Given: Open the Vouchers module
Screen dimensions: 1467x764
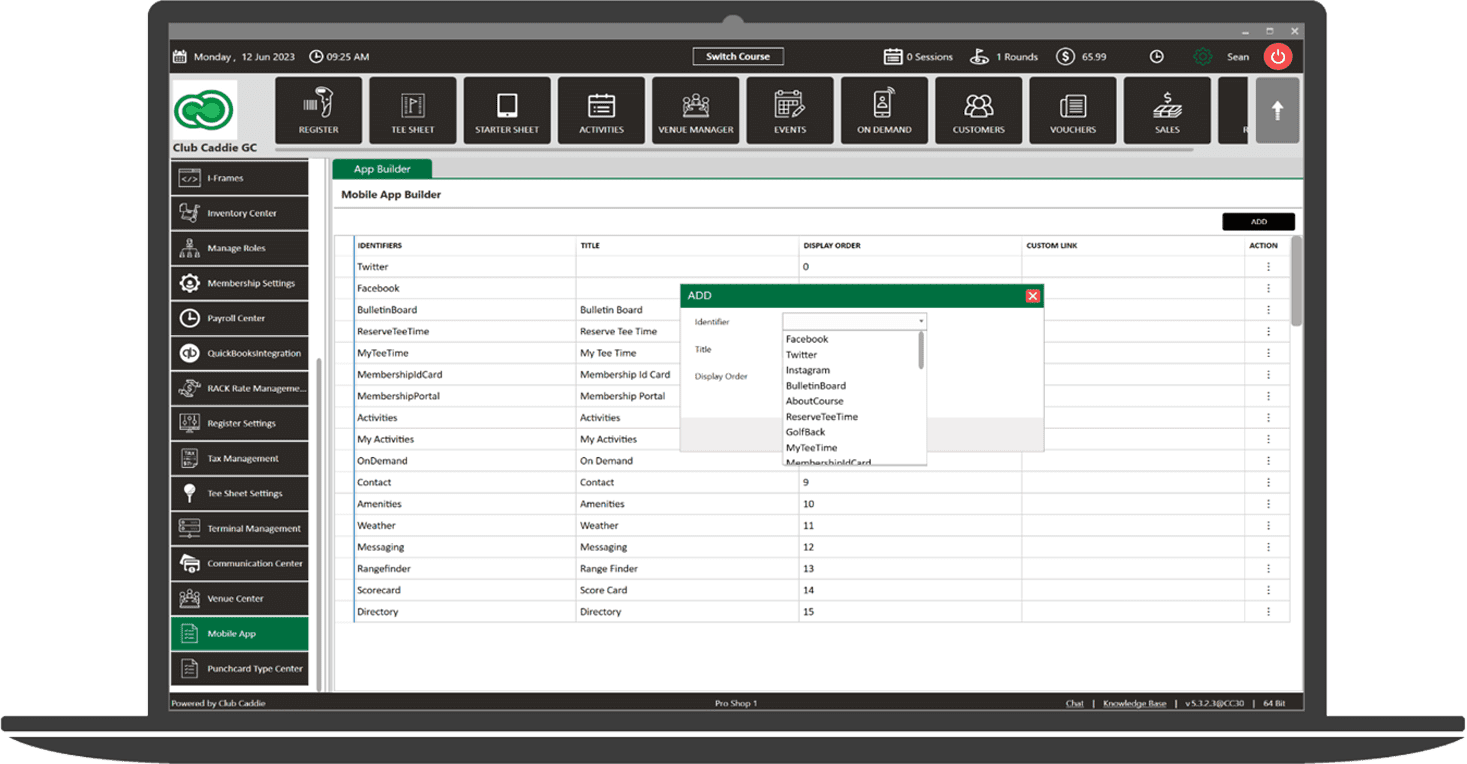Looking at the screenshot, I should pyautogui.click(x=1073, y=110).
